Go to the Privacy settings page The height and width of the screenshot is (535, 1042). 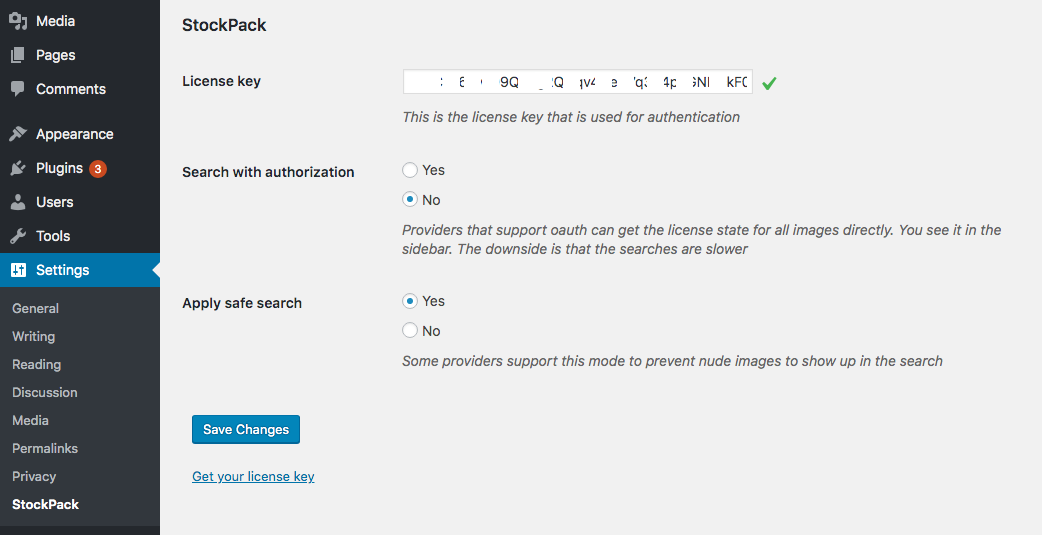(34, 477)
